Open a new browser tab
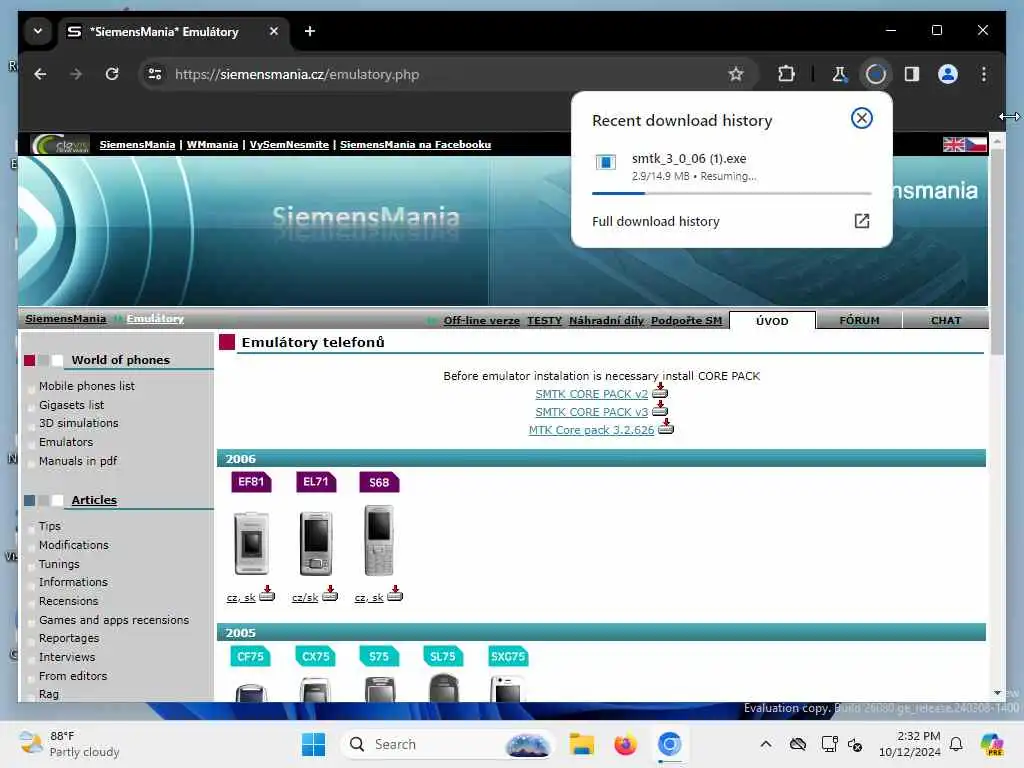This screenshot has width=1024, height=768. coord(310,31)
